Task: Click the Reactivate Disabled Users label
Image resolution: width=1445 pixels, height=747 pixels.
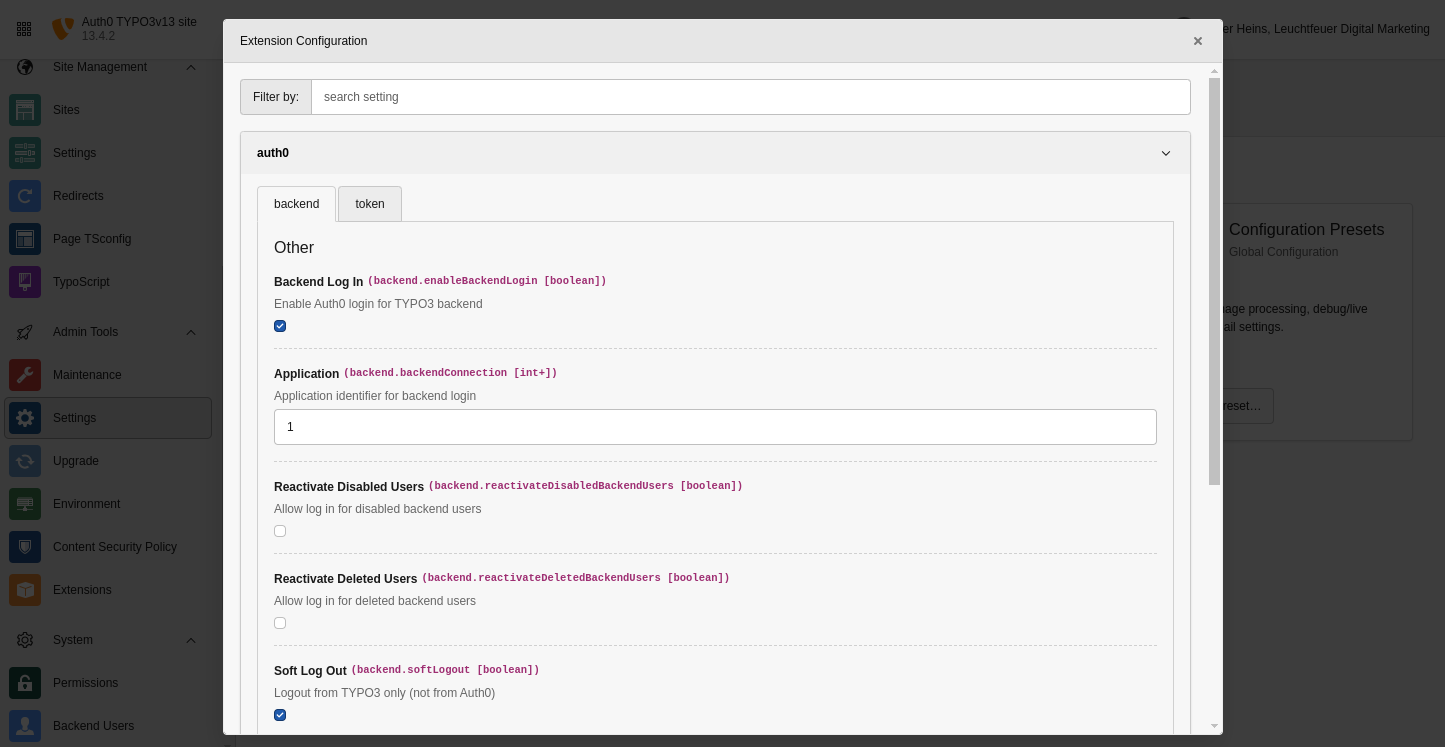Action: [349, 487]
